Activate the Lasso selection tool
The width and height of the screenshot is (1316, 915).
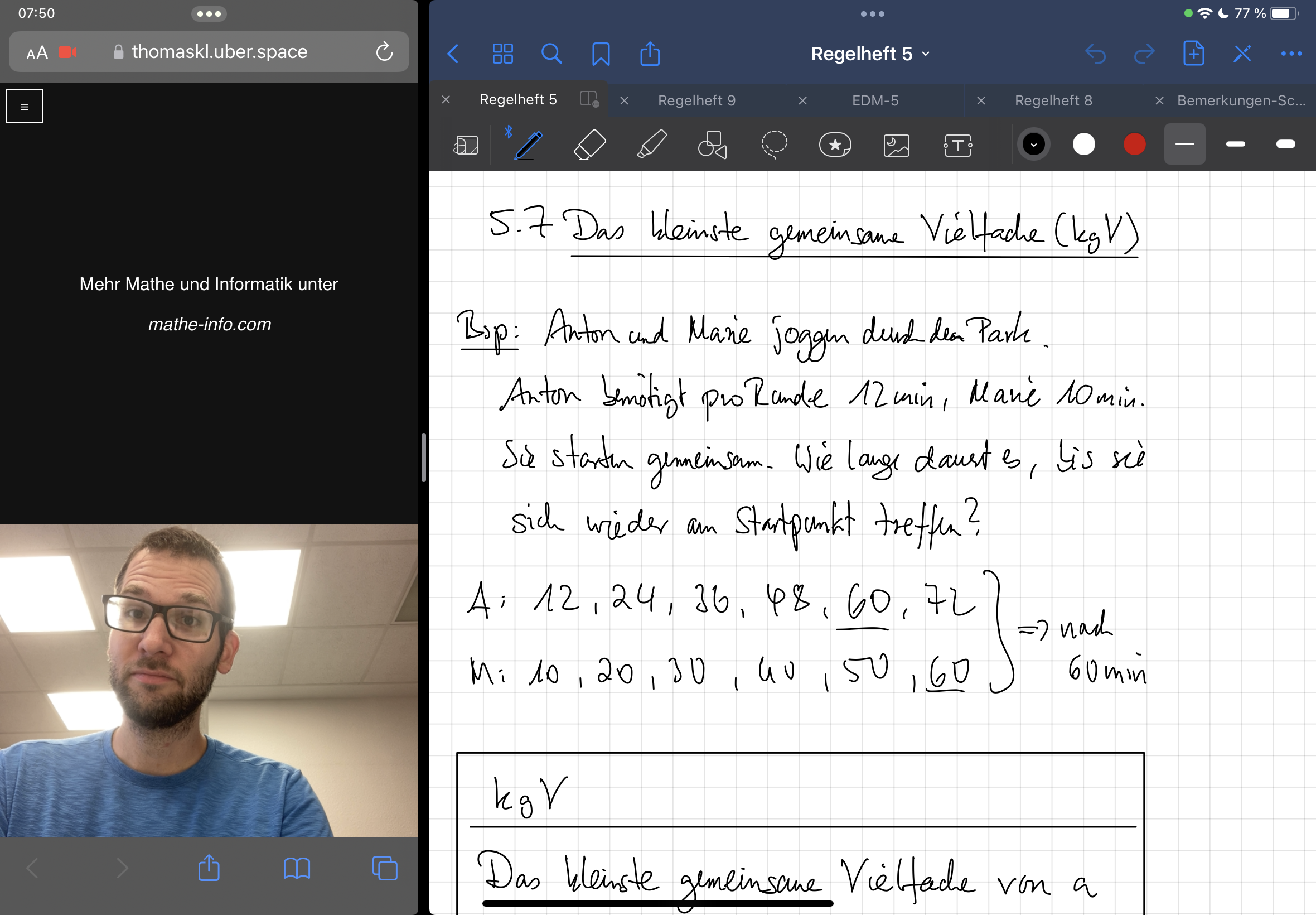[773, 145]
